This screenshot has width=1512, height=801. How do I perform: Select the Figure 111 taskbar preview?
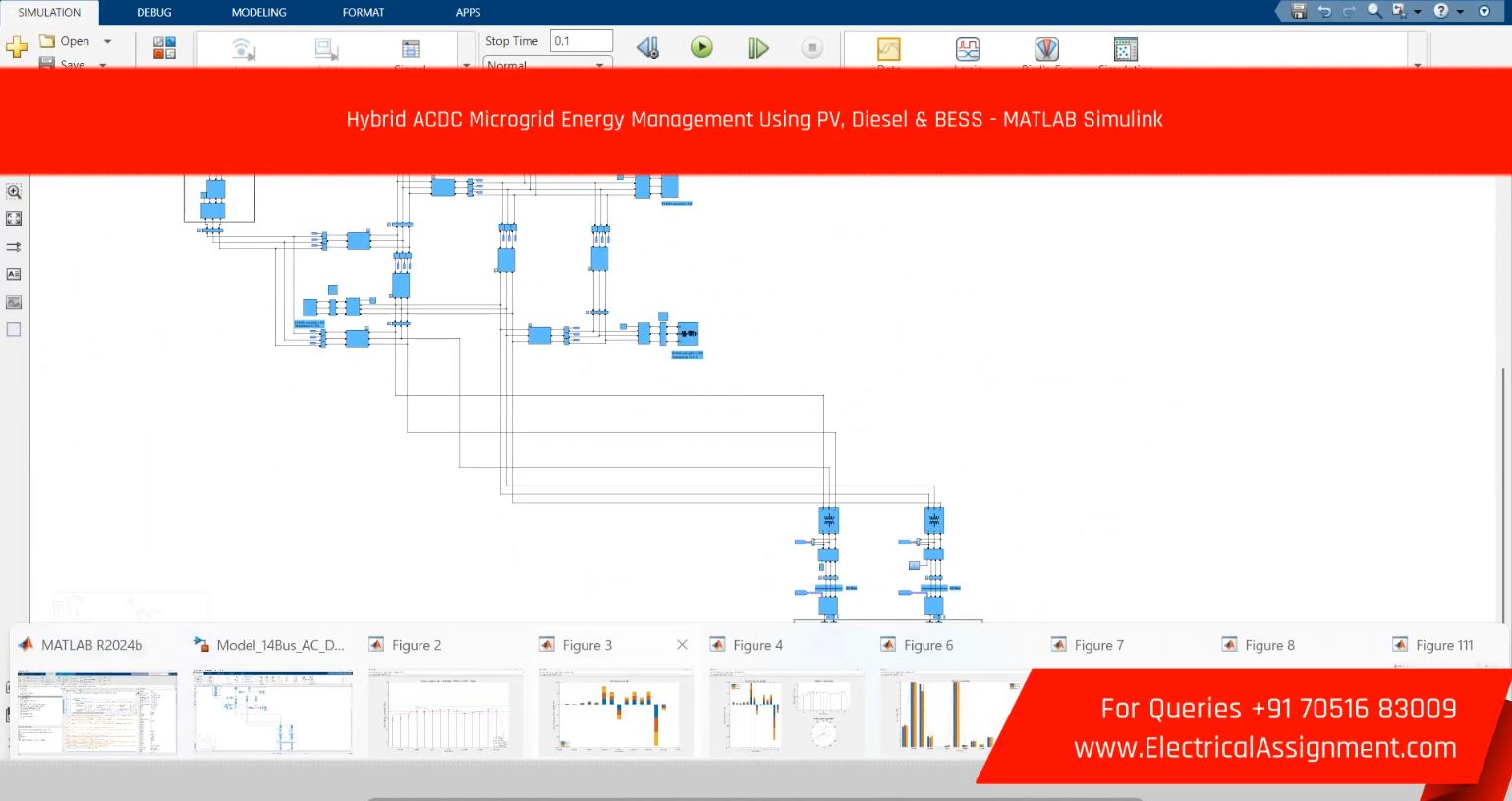pyautogui.click(x=1433, y=645)
